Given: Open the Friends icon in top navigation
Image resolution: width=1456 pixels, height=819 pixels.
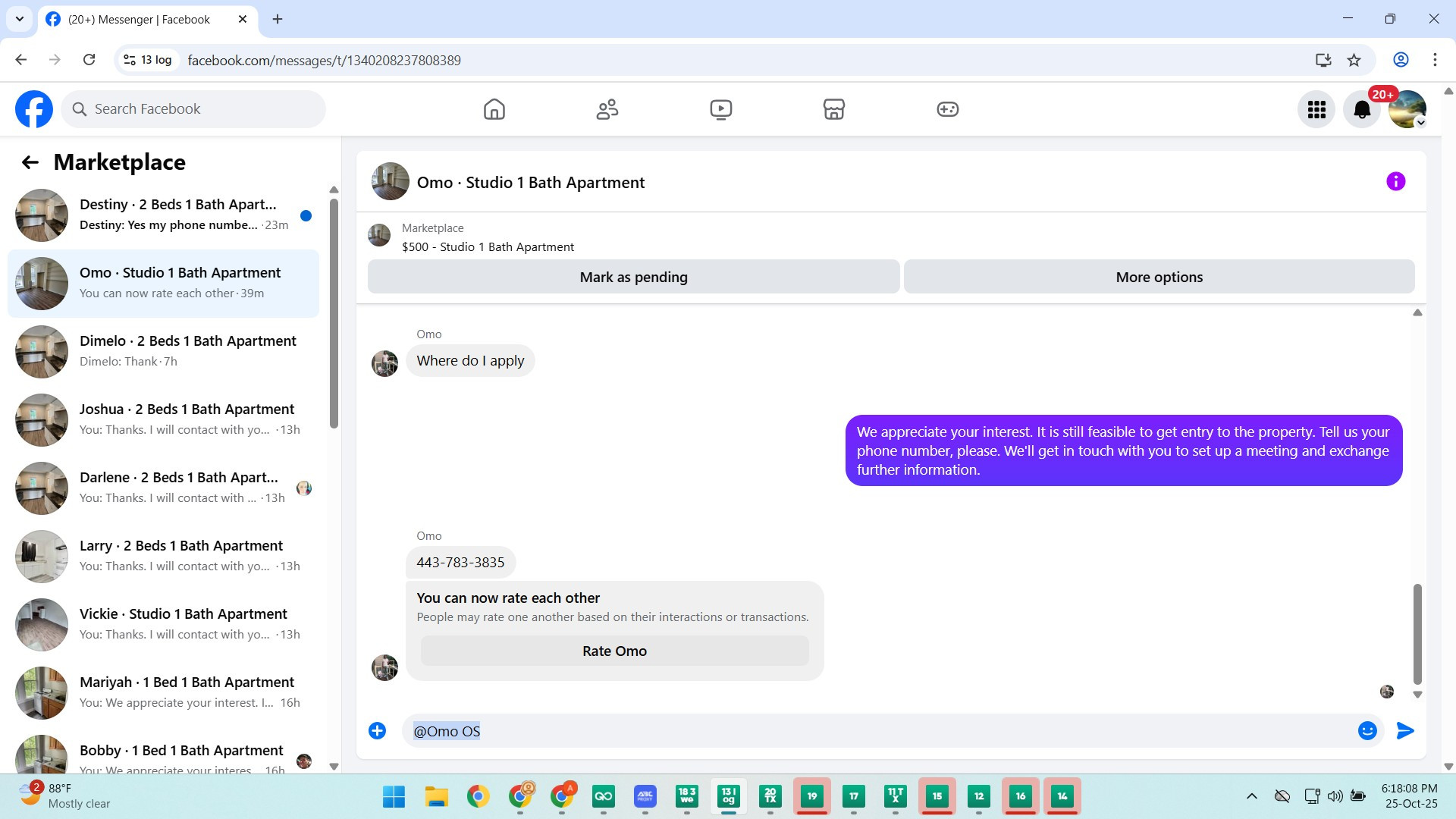Looking at the screenshot, I should click(x=607, y=109).
